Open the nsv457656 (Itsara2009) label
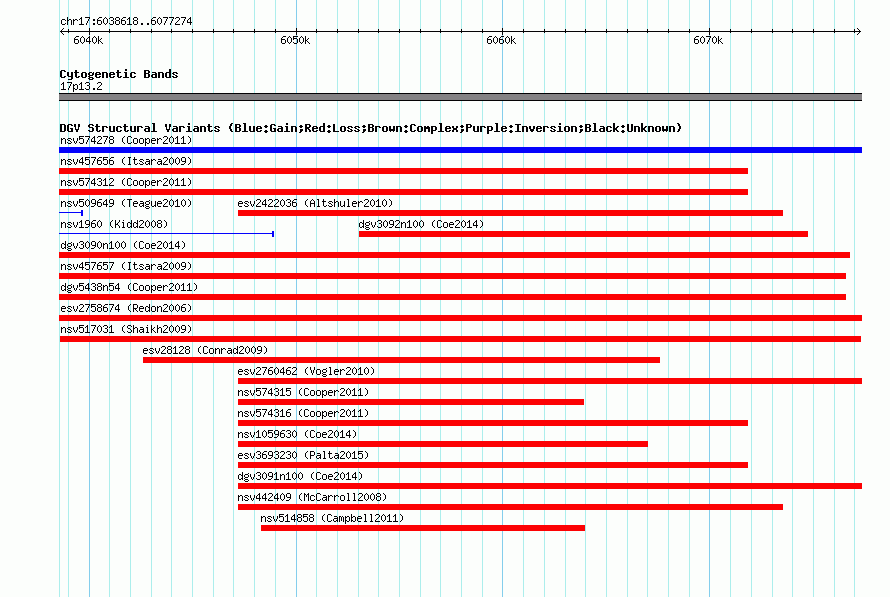Image resolution: width=890 pixels, height=597 pixels. [x=126, y=161]
